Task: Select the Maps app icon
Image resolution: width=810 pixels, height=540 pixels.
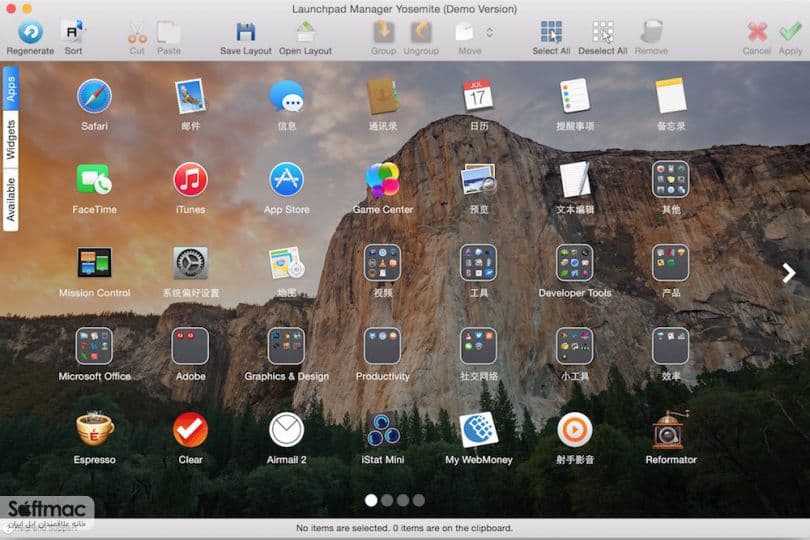Action: point(287,263)
